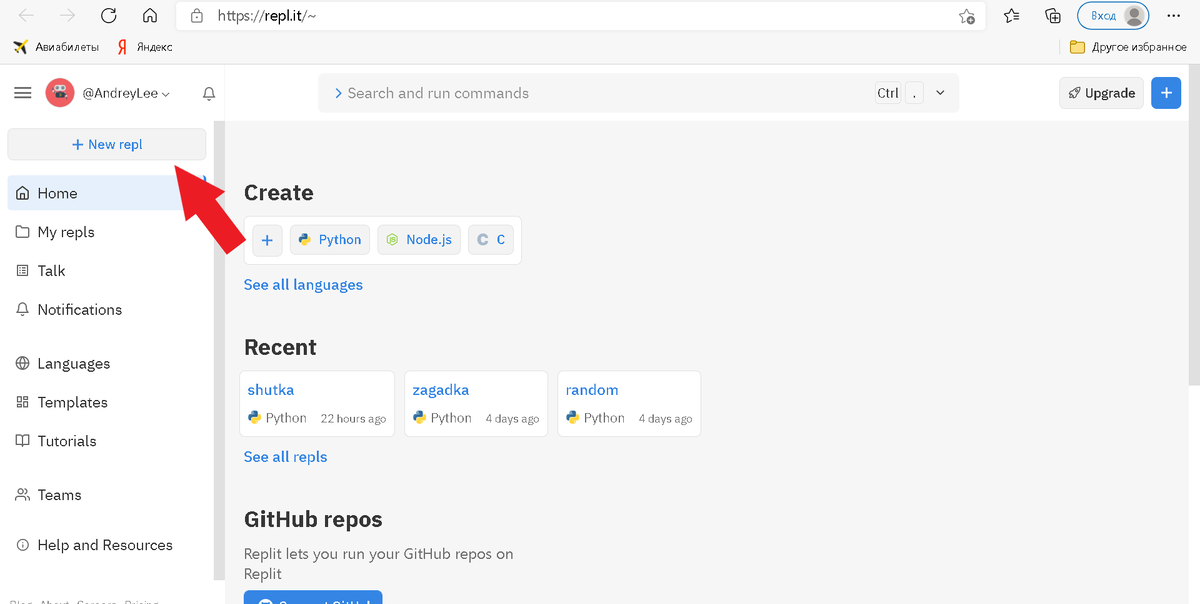Create a new Python repl

coord(330,240)
